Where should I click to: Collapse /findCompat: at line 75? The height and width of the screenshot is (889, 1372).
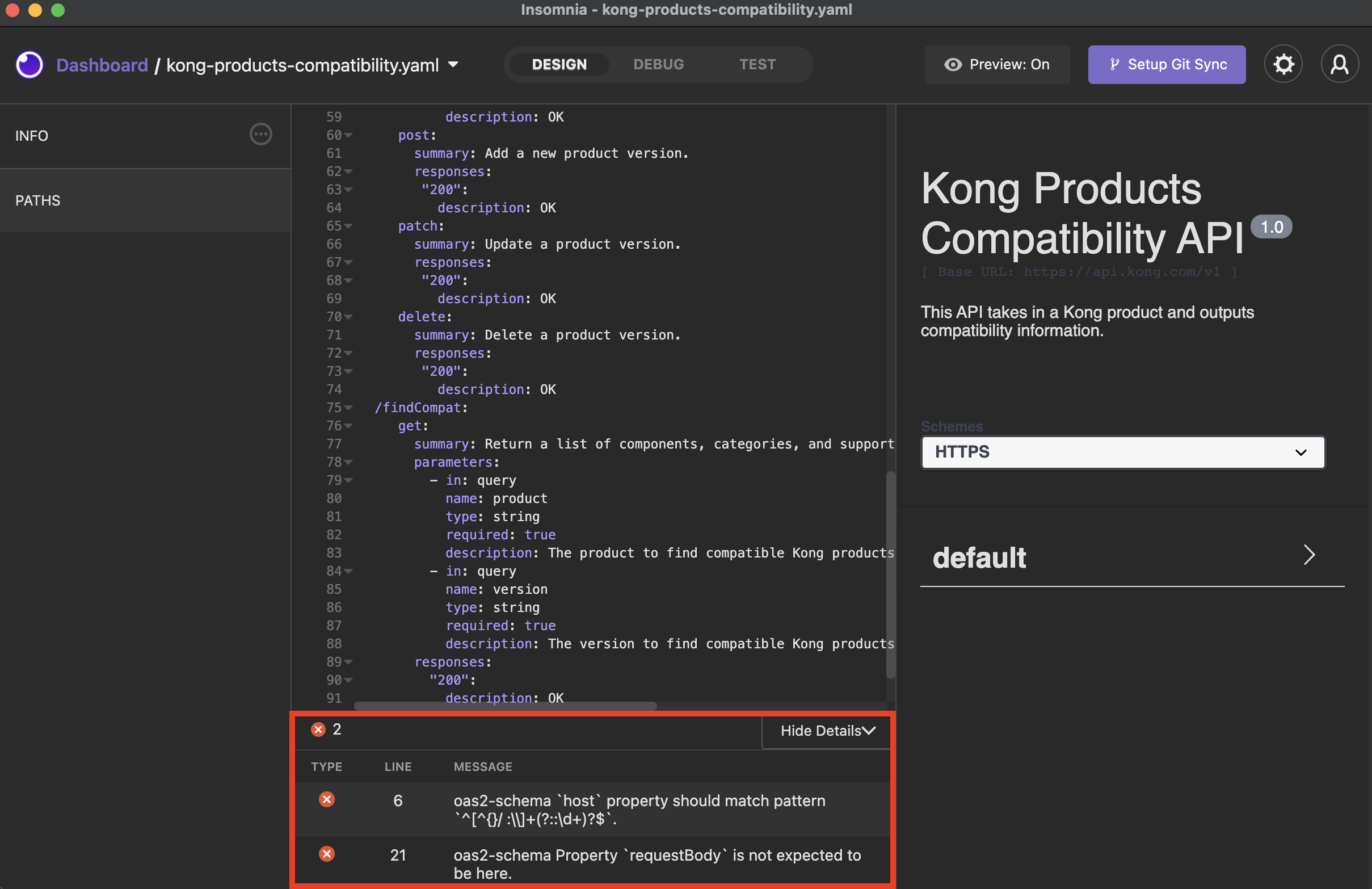point(348,408)
